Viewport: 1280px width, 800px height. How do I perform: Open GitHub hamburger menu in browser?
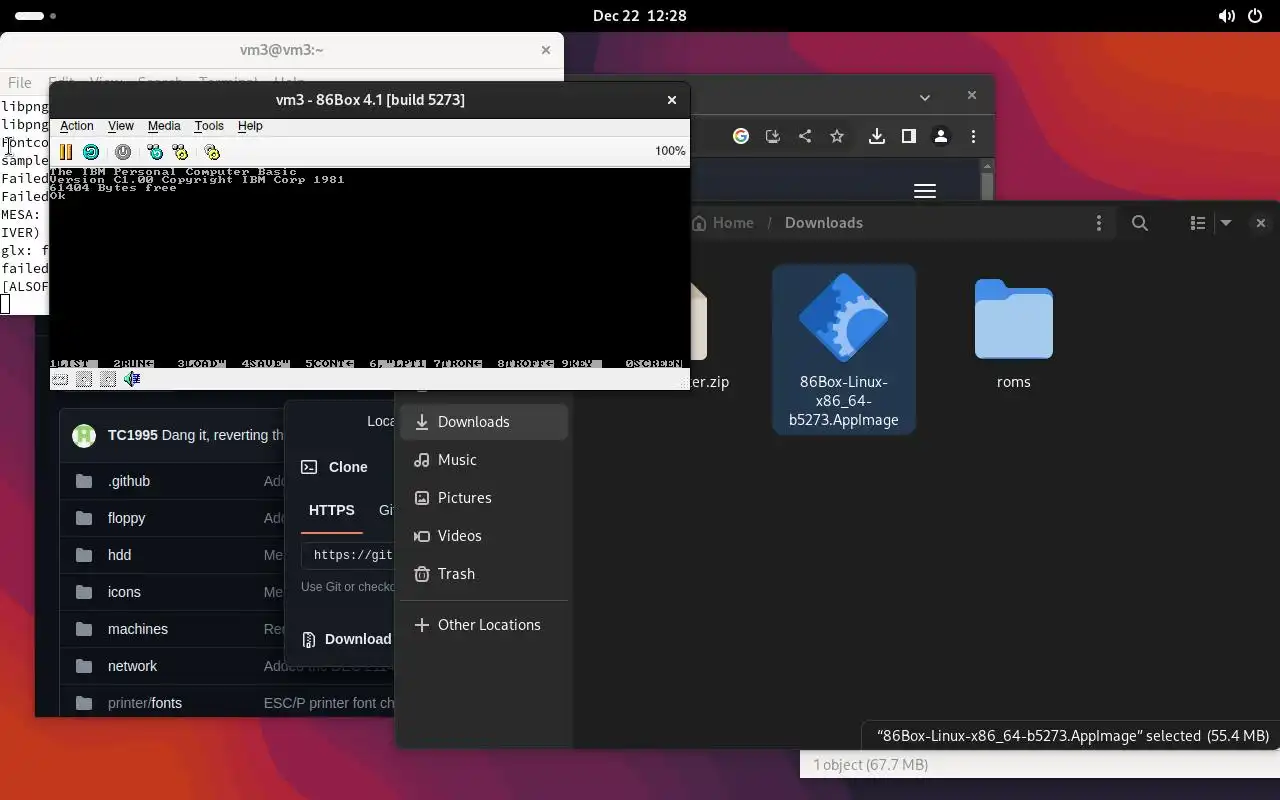pyautogui.click(x=925, y=191)
